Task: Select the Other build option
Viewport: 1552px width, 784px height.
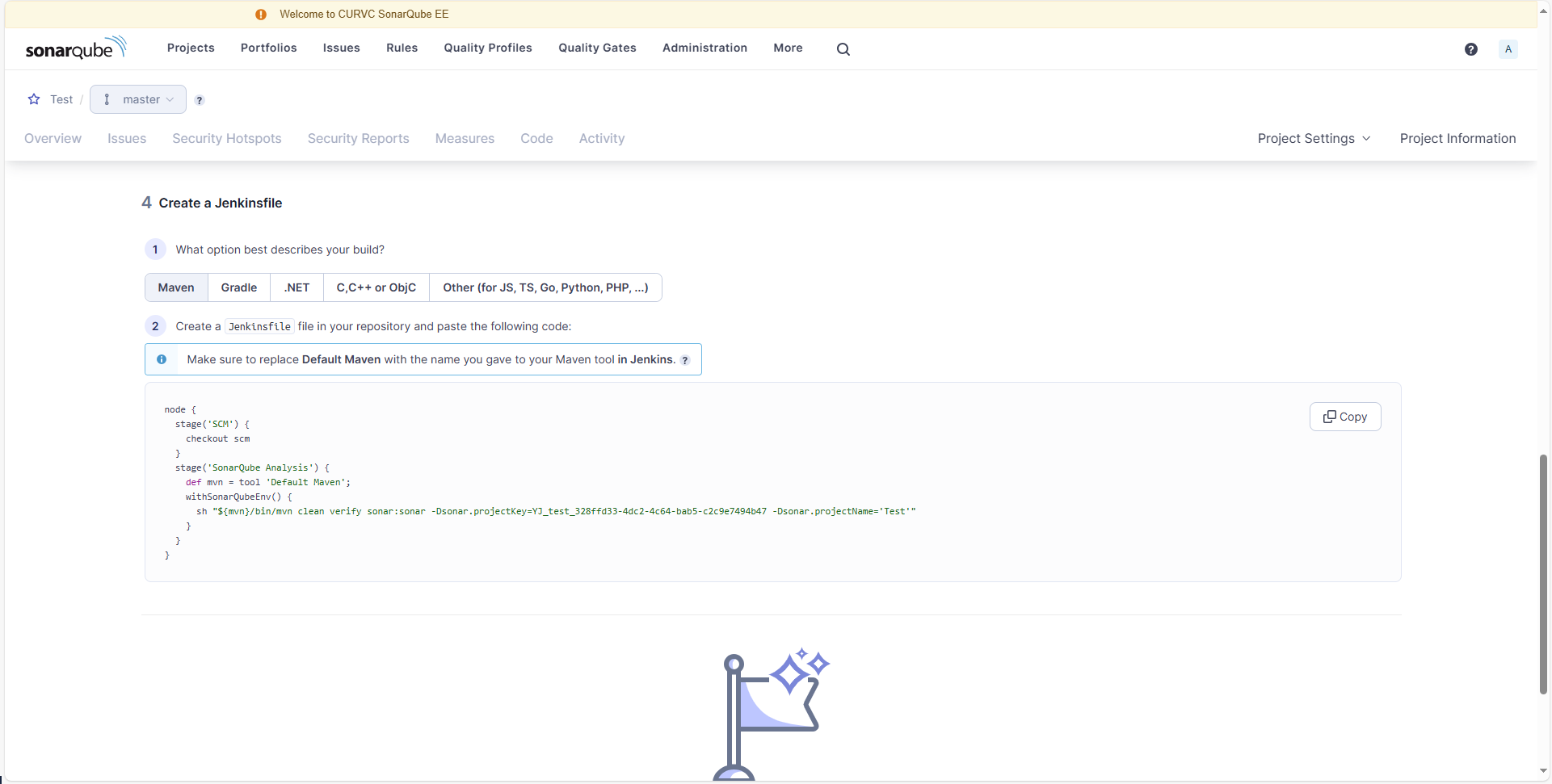Action: (x=545, y=287)
